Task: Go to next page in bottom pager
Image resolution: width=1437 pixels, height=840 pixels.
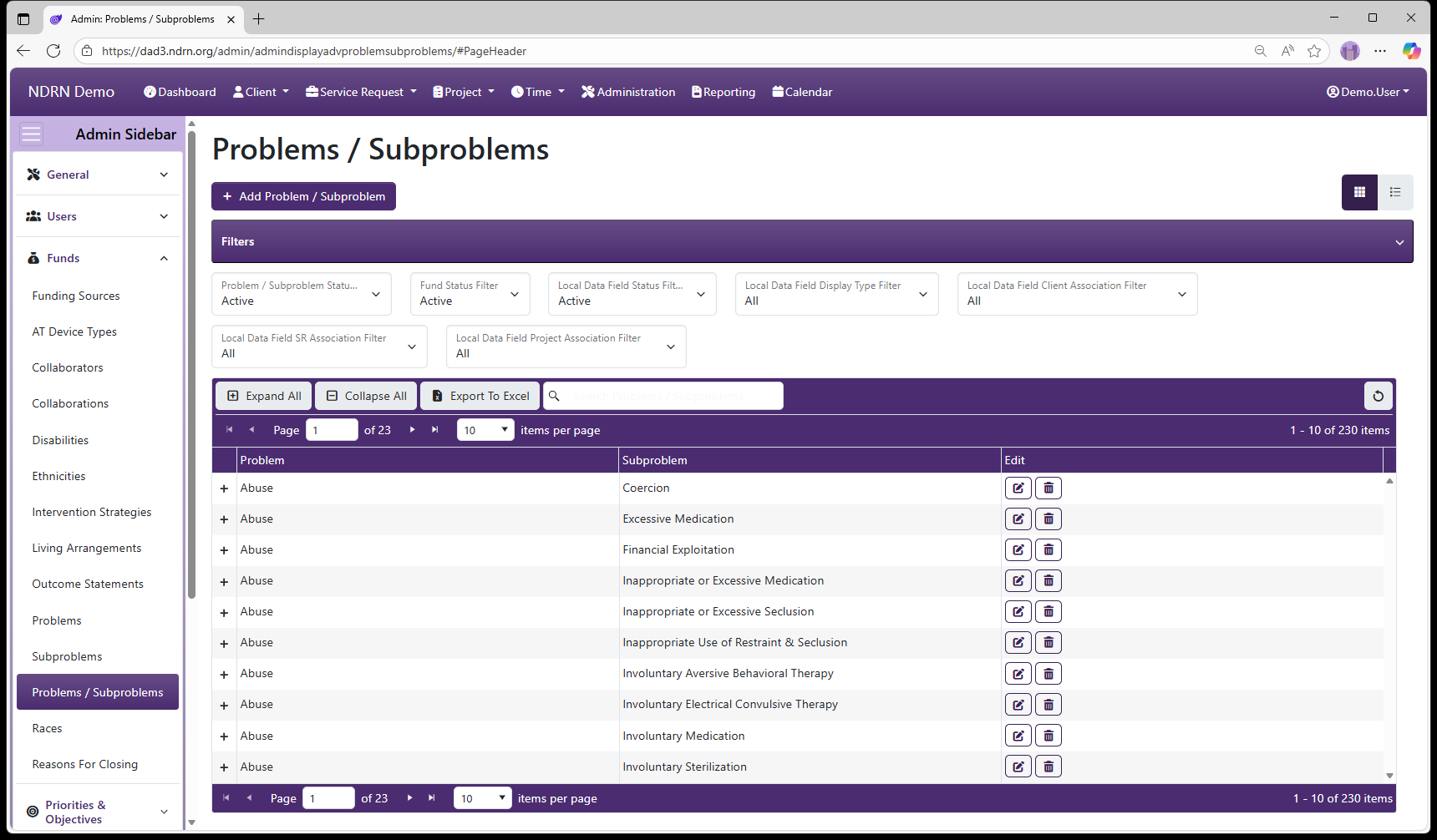Action: pyautogui.click(x=409, y=798)
